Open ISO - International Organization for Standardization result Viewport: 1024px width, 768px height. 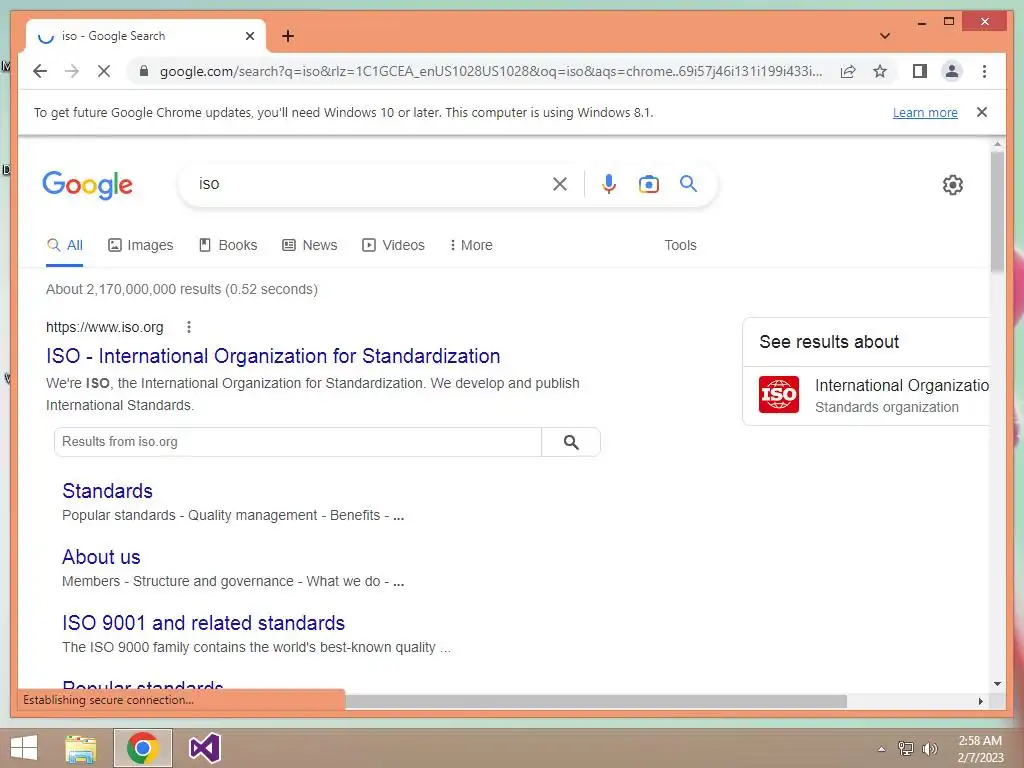click(x=273, y=356)
